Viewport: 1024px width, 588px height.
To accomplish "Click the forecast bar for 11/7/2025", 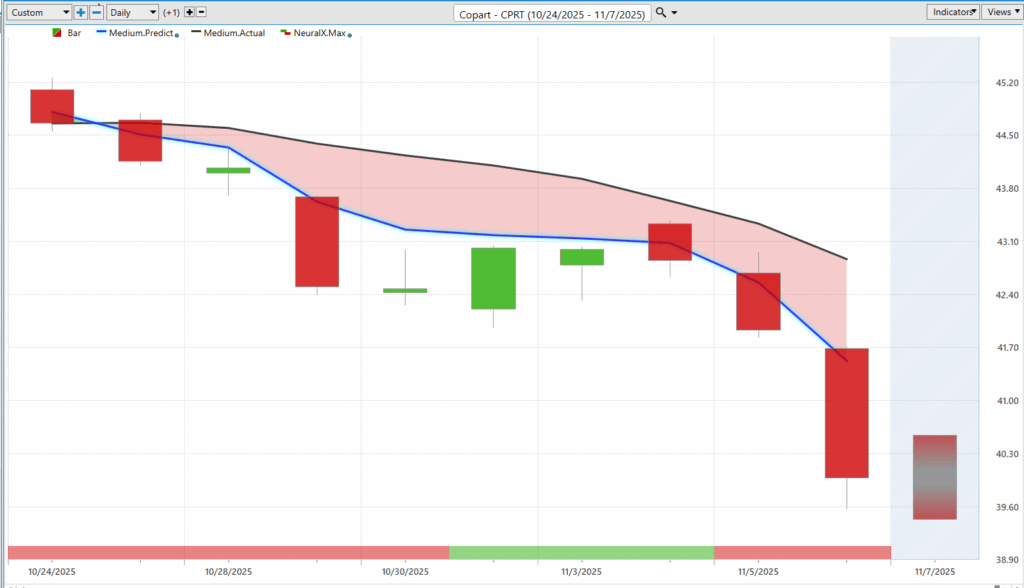I will coord(934,477).
